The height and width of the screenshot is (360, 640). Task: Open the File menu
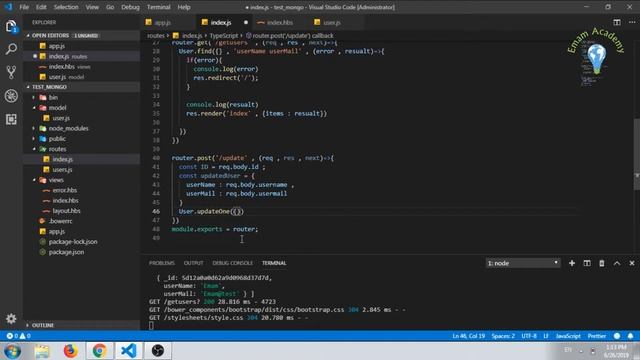pos(24,7)
